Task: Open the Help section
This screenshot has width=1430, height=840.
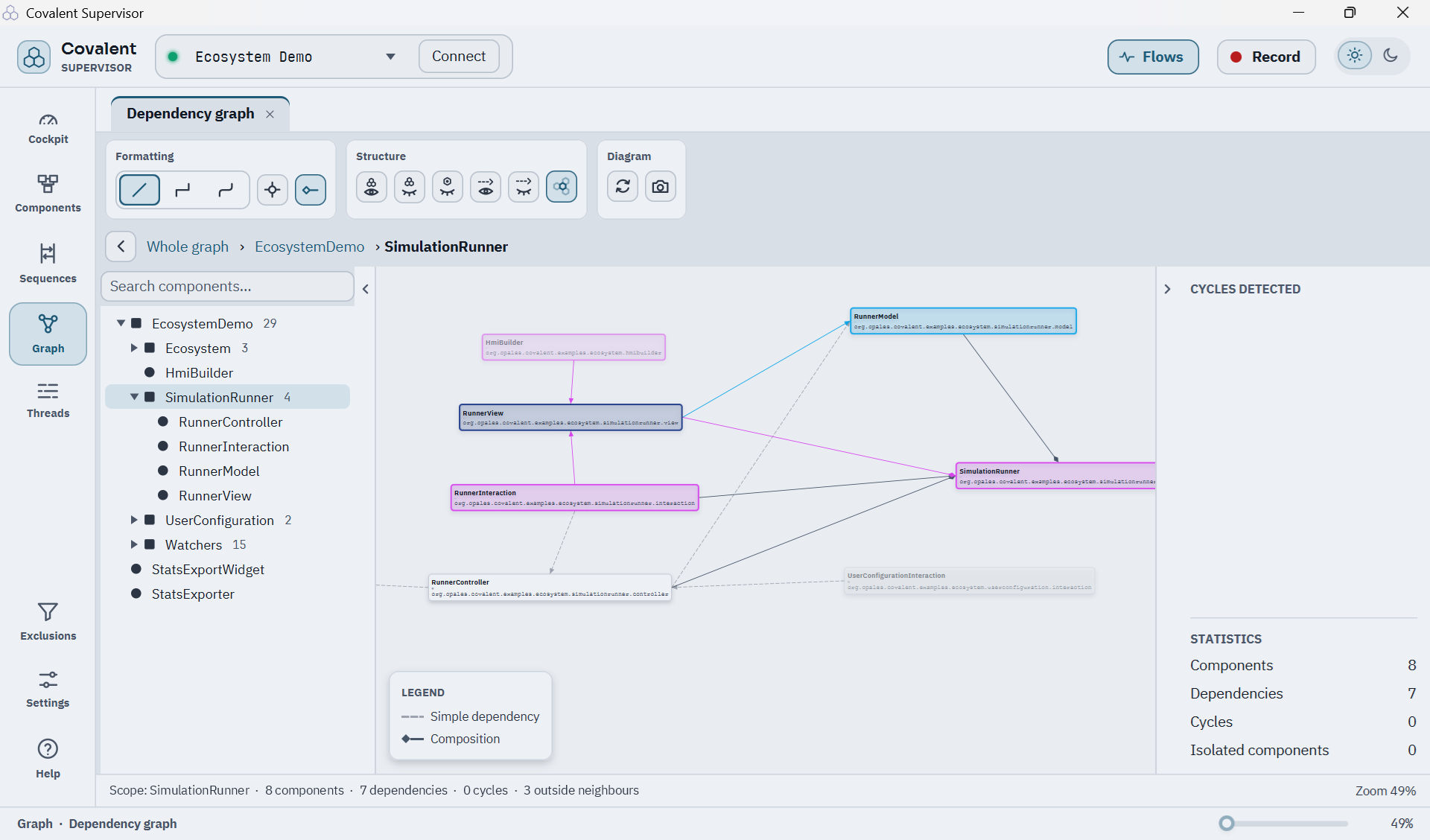Action: tap(48, 759)
